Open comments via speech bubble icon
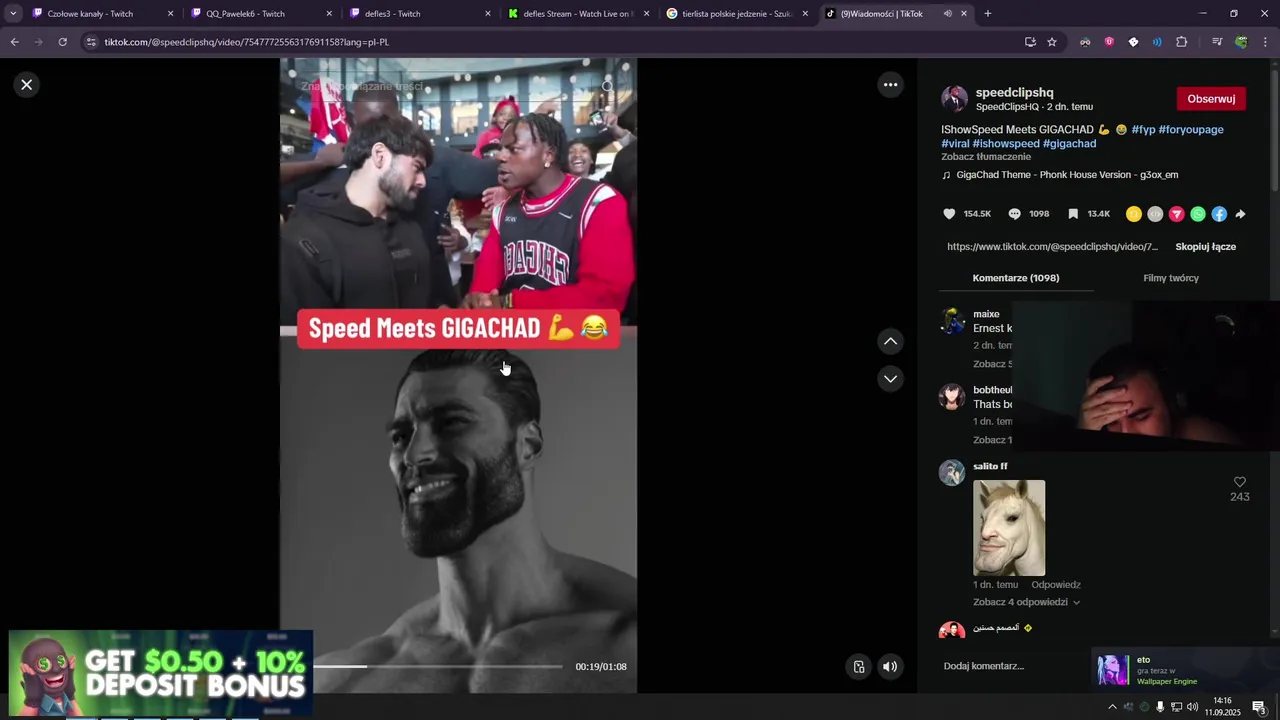Image resolution: width=1280 pixels, height=720 pixels. pyautogui.click(x=1014, y=214)
